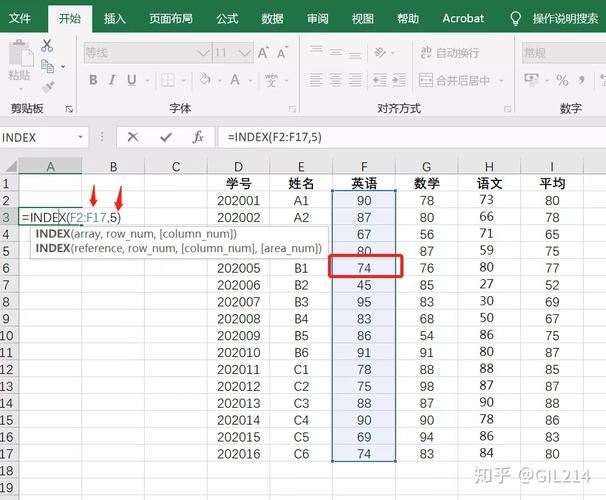Click the Orientation text angle icon
This screenshot has height=500, width=606.
380,52
